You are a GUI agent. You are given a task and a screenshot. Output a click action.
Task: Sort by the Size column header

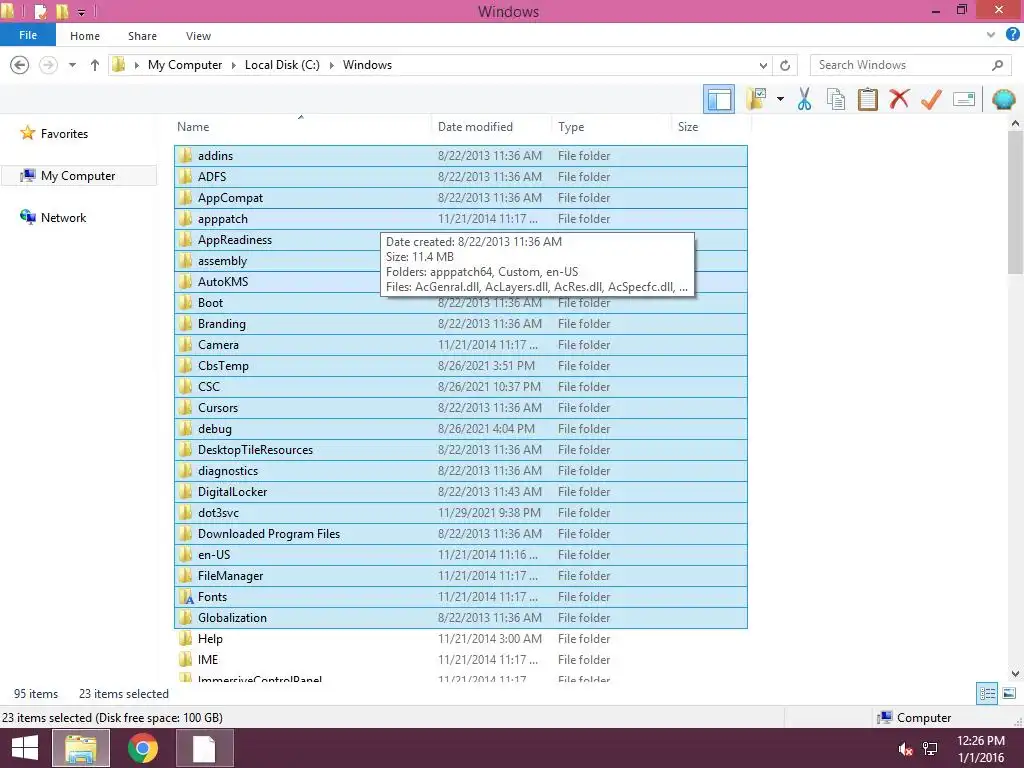(x=709, y=127)
